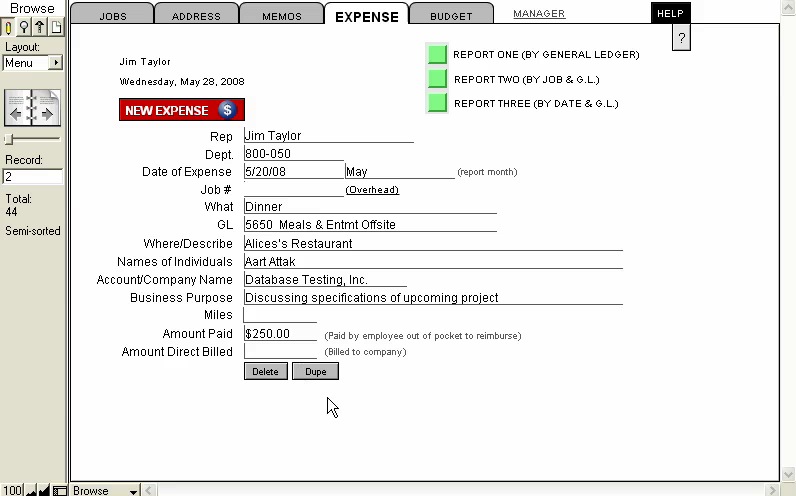Click the What field containing Dinner
Screen dimensions: 796x496
click(370, 206)
